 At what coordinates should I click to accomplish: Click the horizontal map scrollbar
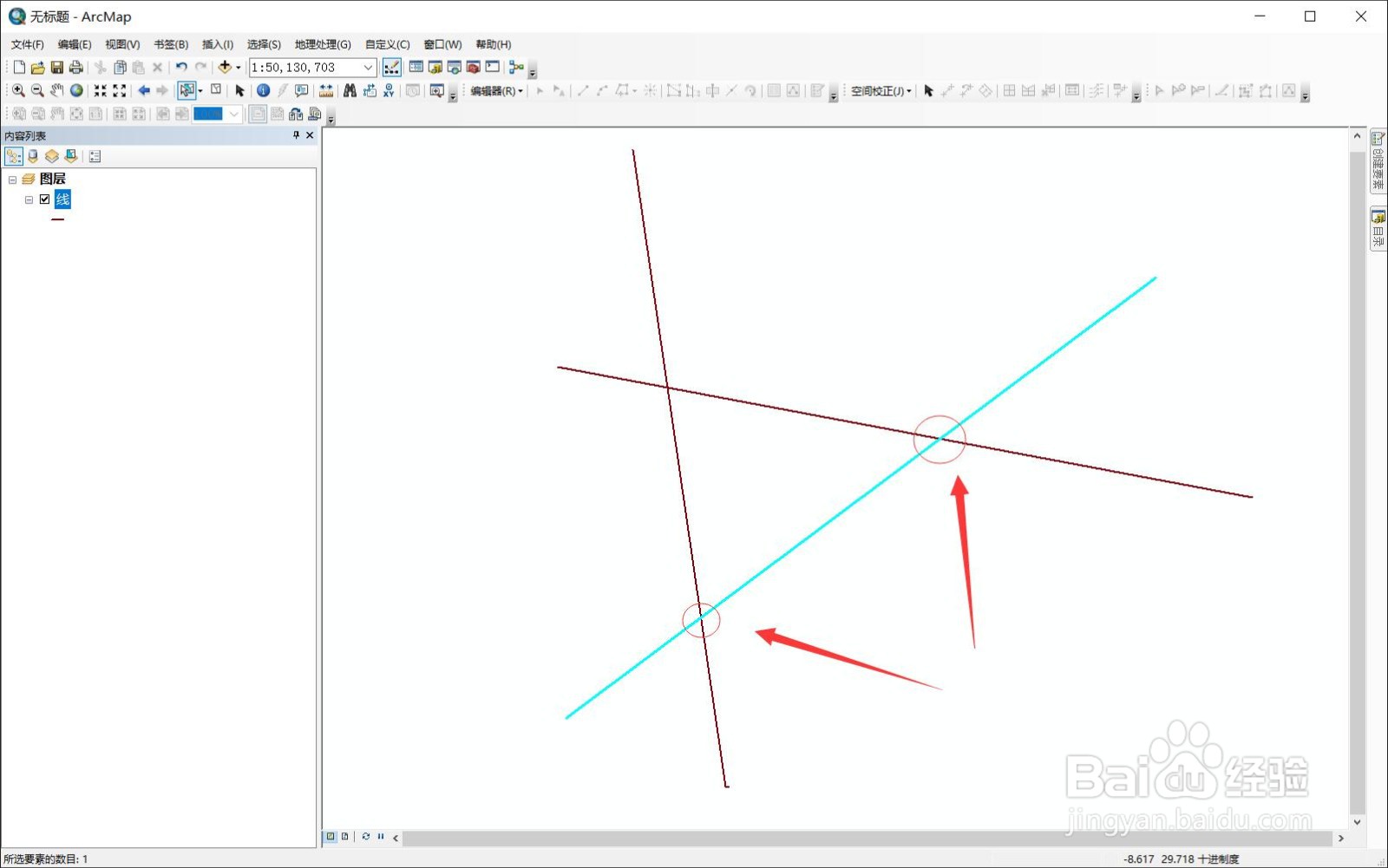[x=867, y=838]
